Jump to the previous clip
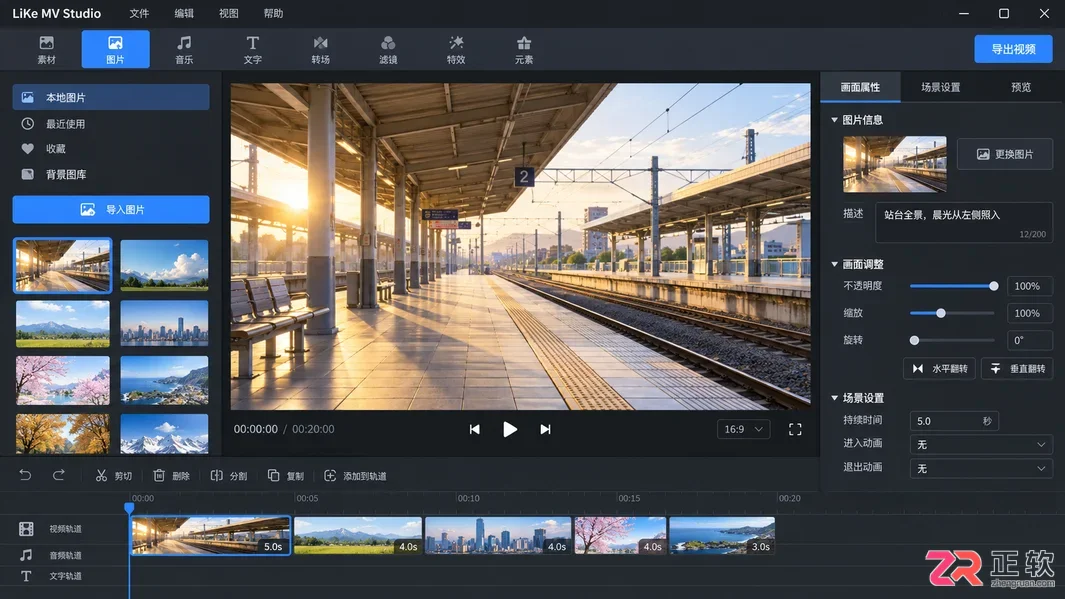Image resolution: width=1065 pixels, height=599 pixels. (x=475, y=429)
